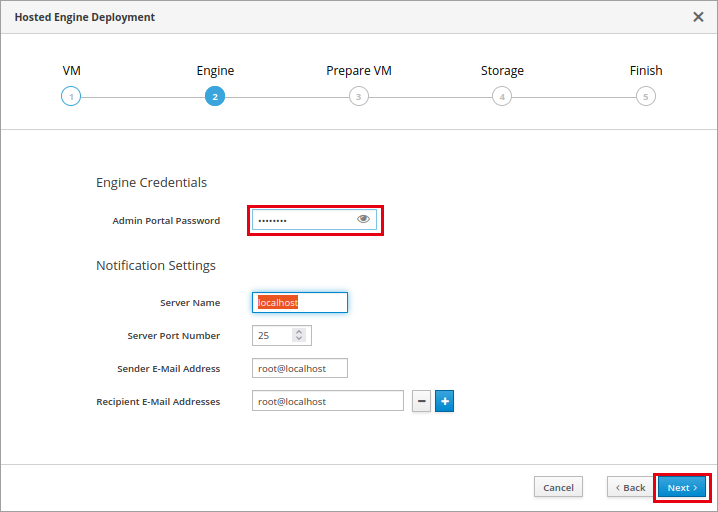The height and width of the screenshot is (512, 718).
Task: Click the Server Name label
Action: [190, 303]
